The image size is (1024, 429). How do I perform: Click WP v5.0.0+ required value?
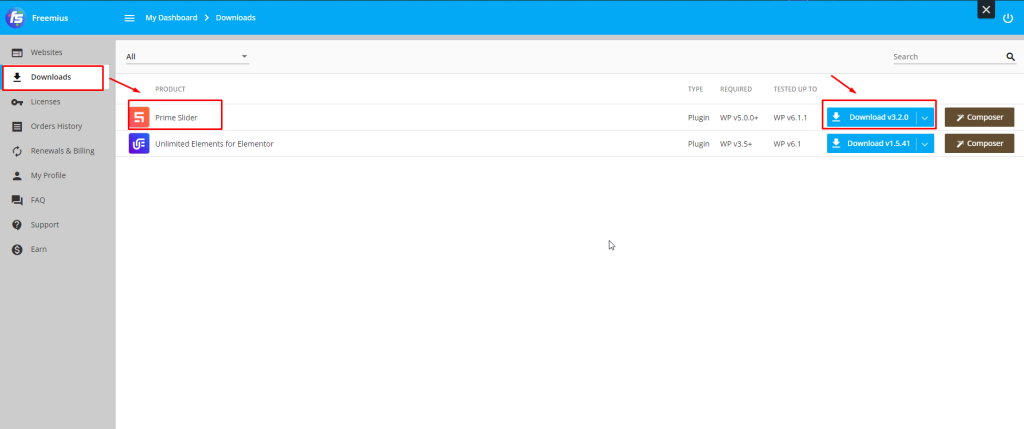(739, 118)
